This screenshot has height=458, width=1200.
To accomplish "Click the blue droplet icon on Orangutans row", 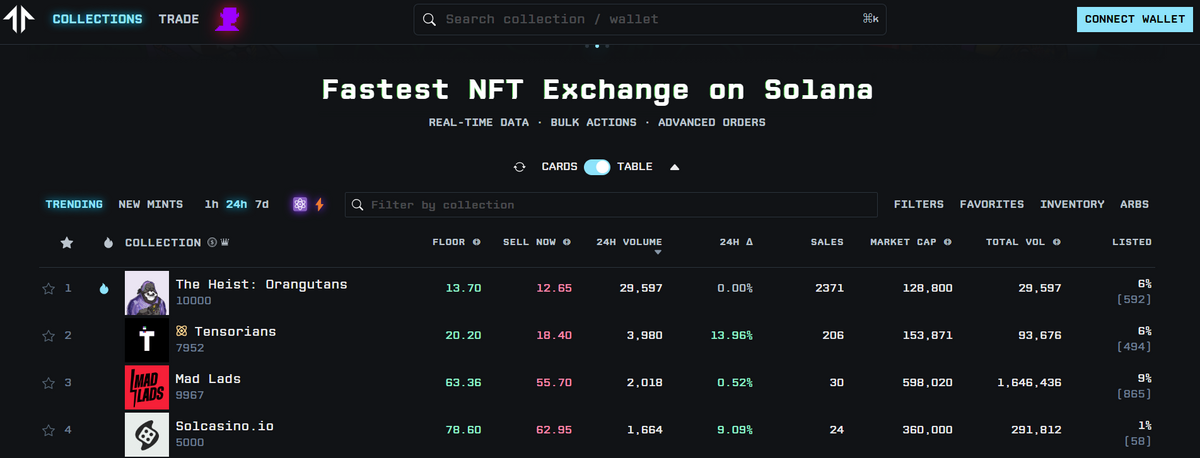I will click(x=103, y=289).
